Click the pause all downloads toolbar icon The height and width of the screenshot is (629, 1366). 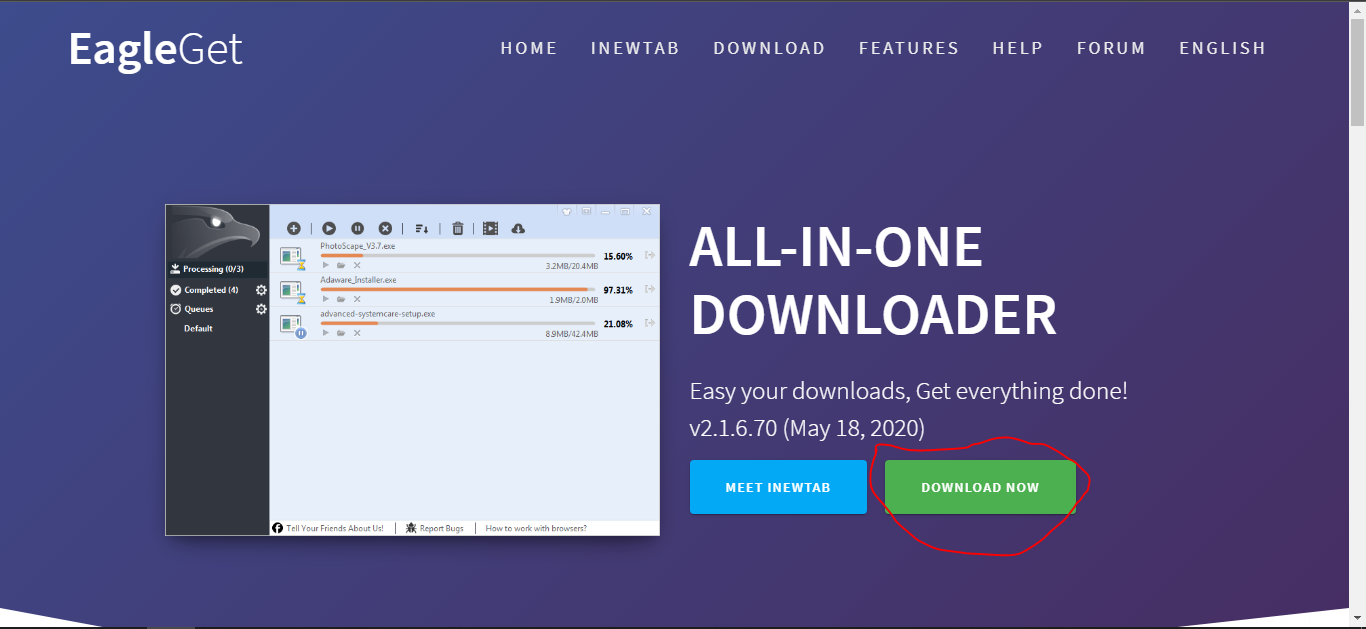tap(357, 228)
